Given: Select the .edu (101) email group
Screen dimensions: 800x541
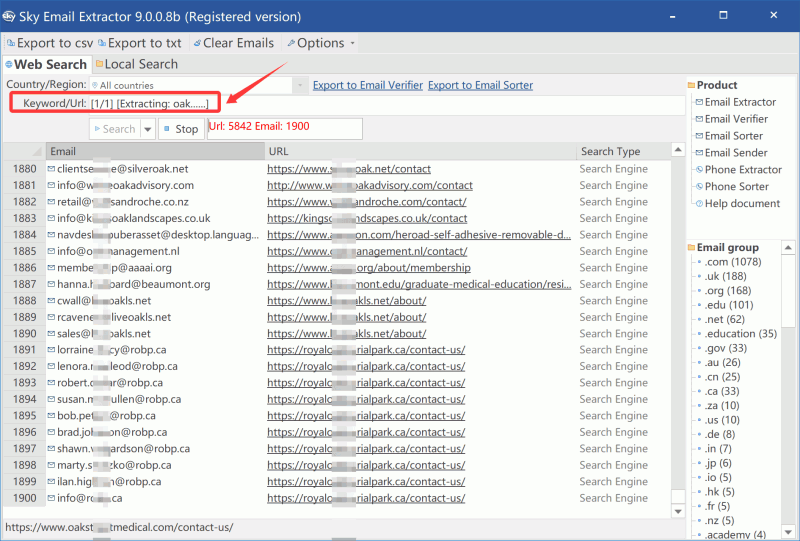Looking at the screenshot, I should (729, 305).
